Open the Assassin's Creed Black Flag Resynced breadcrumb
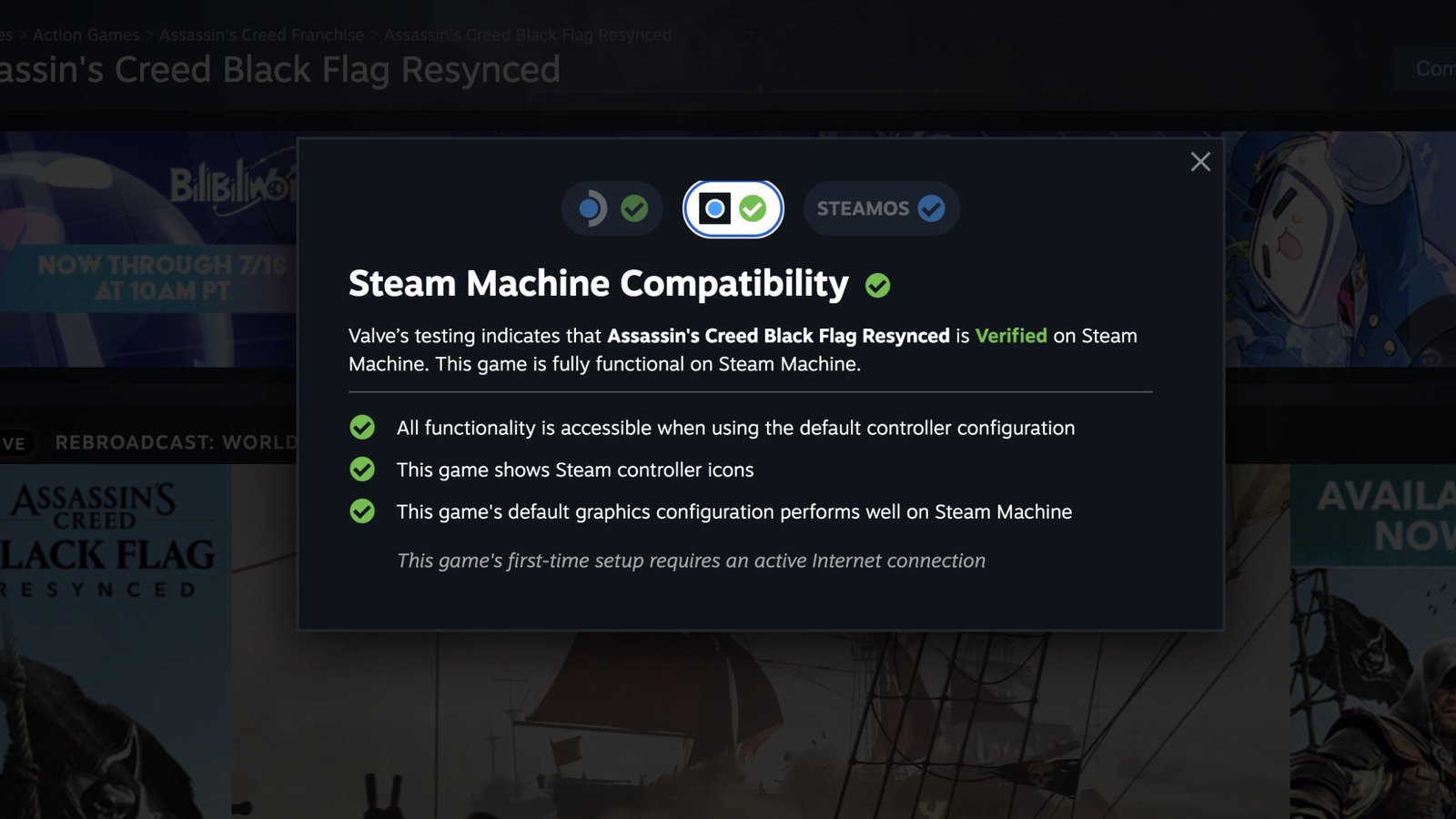1456x819 pixels. pos(528,35)
